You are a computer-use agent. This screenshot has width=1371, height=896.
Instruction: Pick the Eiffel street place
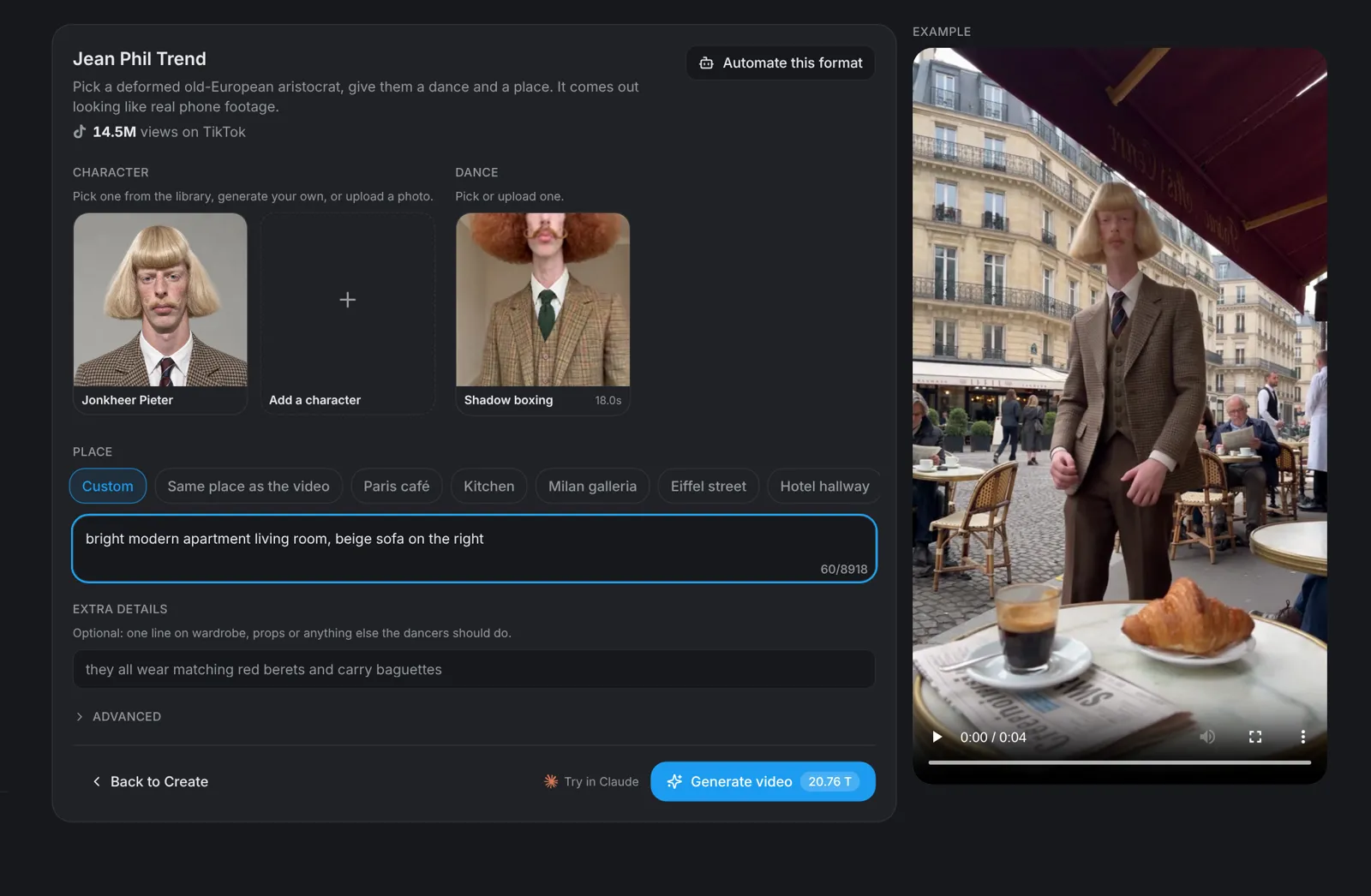709,486
